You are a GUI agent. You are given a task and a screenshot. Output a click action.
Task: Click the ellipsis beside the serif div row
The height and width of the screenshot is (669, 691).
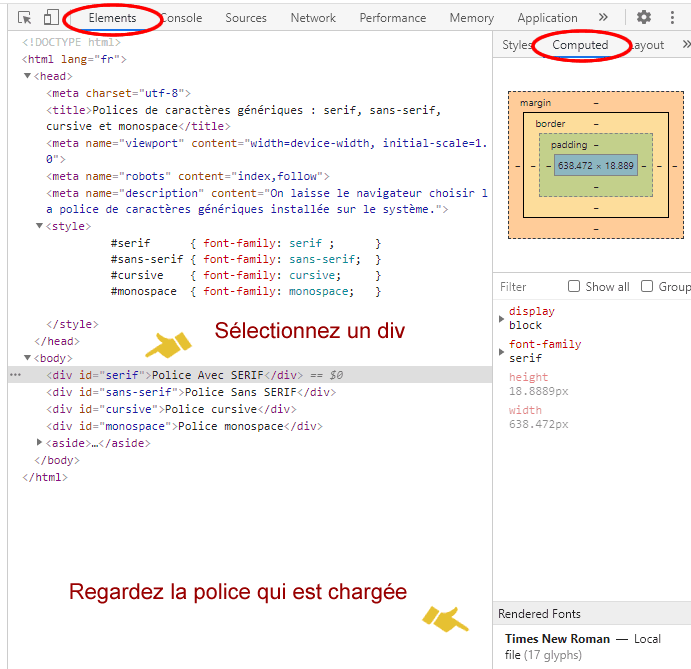[15, 375]
